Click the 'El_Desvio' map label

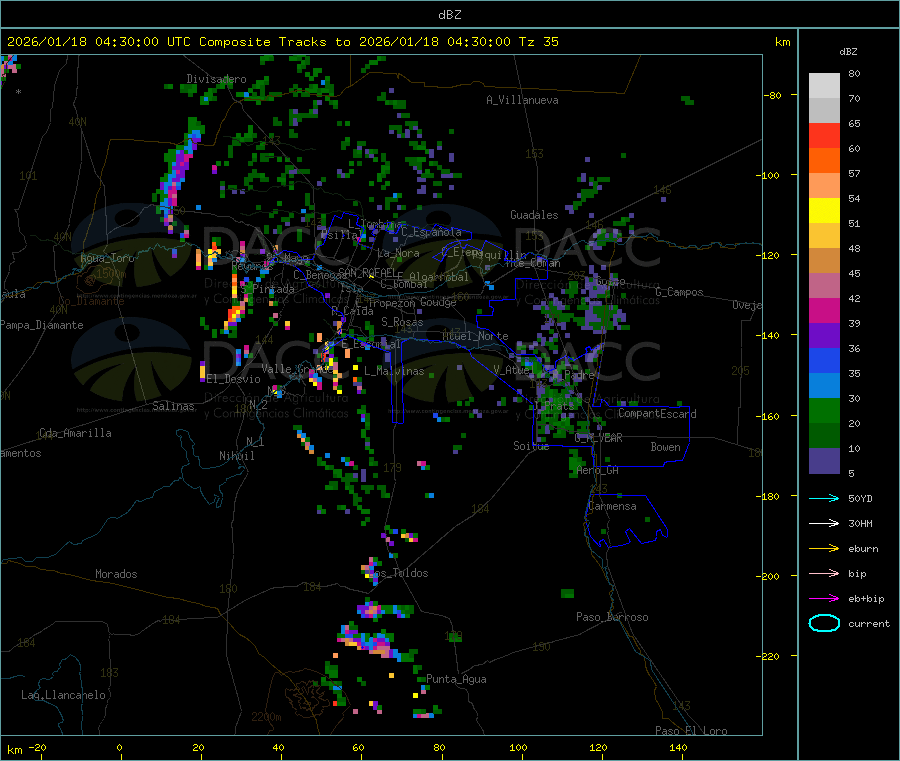click(x=234, y=379)
